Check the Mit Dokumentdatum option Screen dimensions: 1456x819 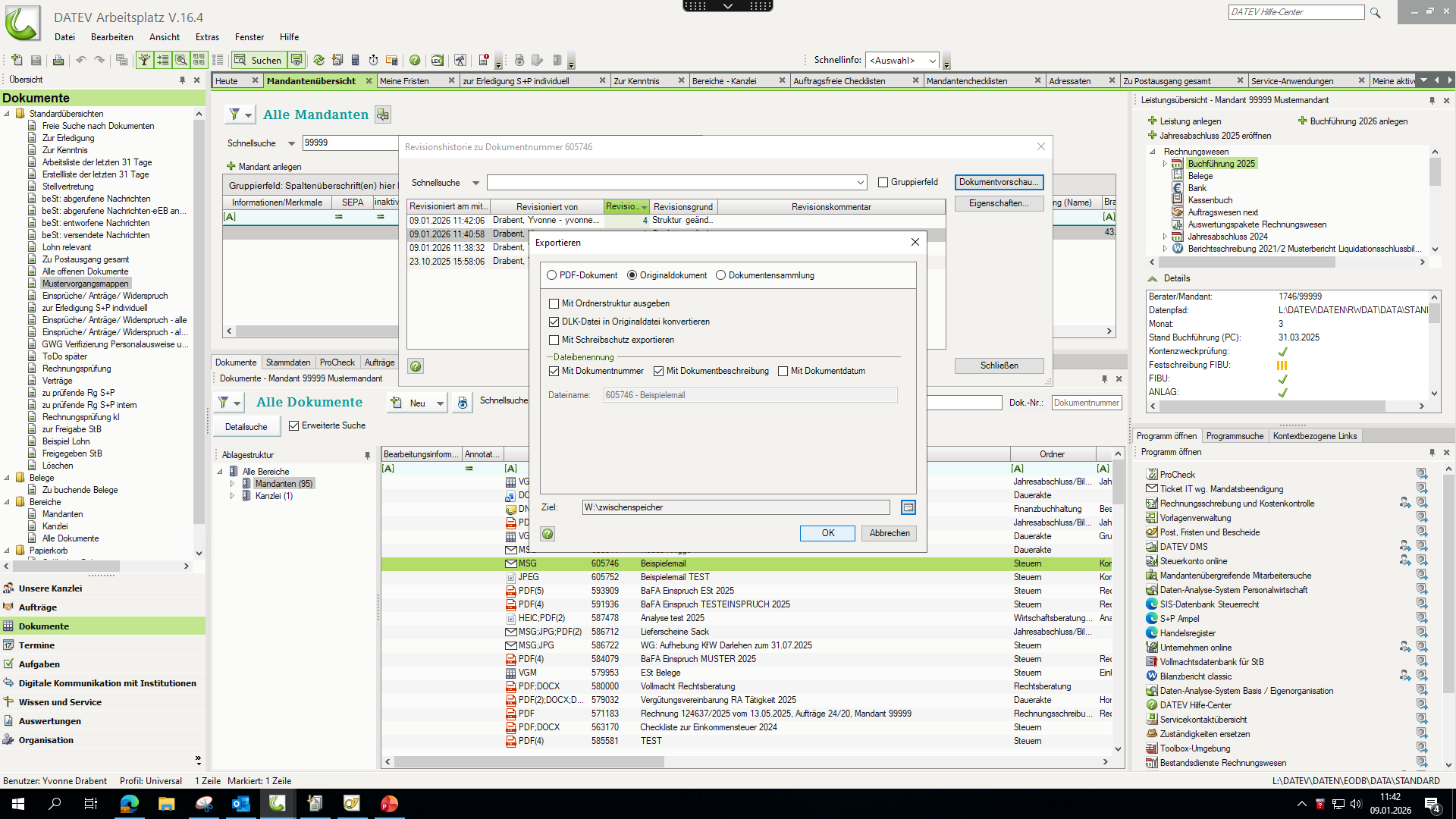(783, 371)
